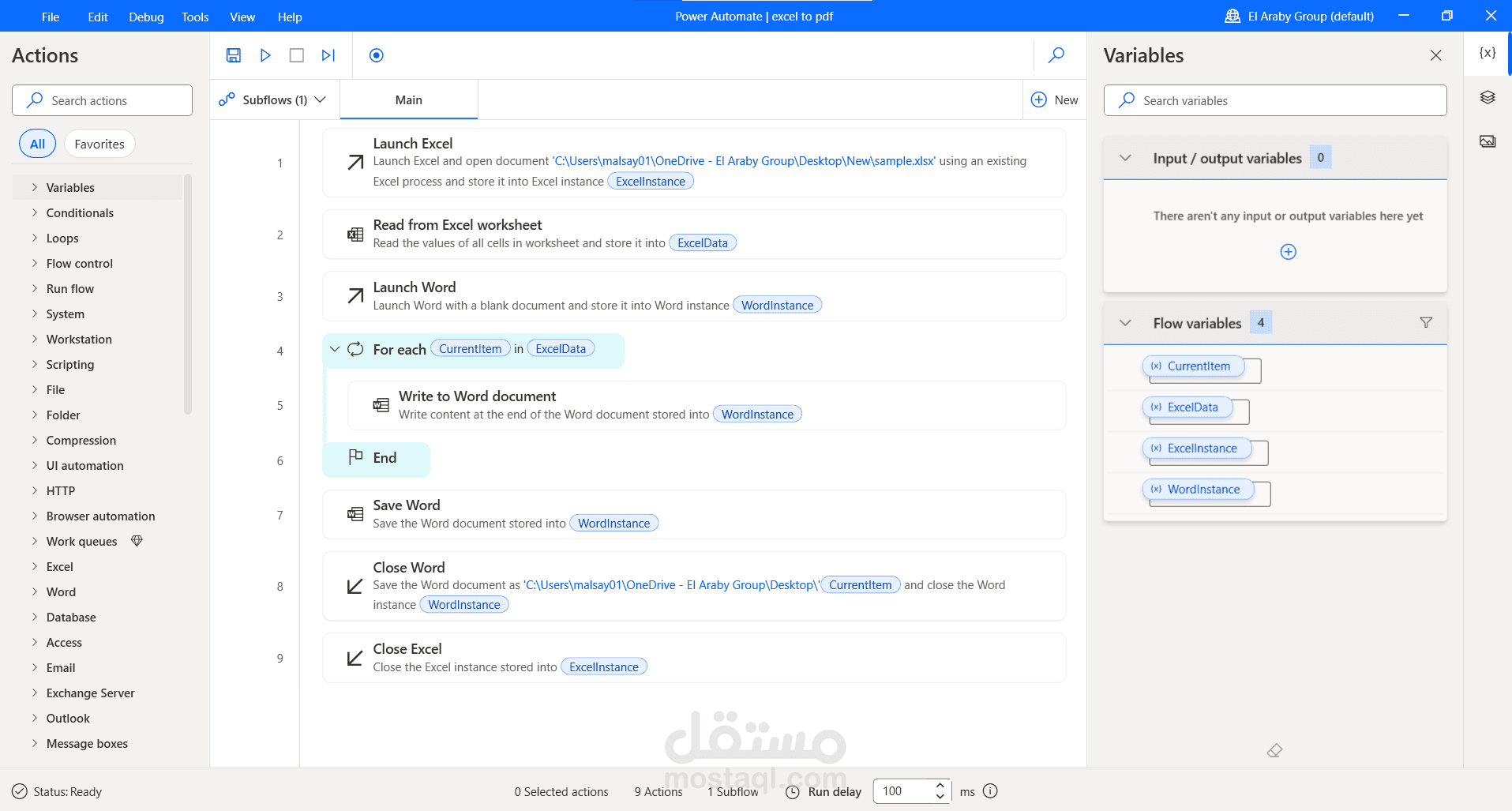The height and width of the screenshot is (811, 1512).
Task: Click the Run delay value field
Action: (903, 790)
